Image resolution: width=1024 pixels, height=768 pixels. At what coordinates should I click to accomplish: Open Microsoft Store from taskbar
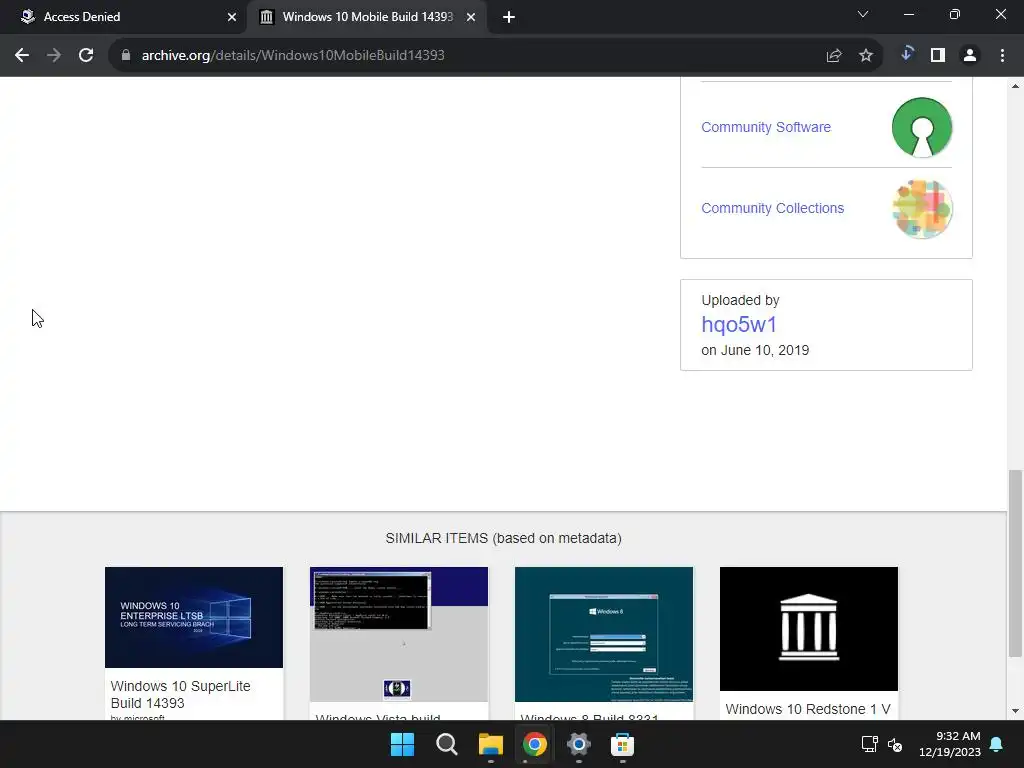coord(622,744)
